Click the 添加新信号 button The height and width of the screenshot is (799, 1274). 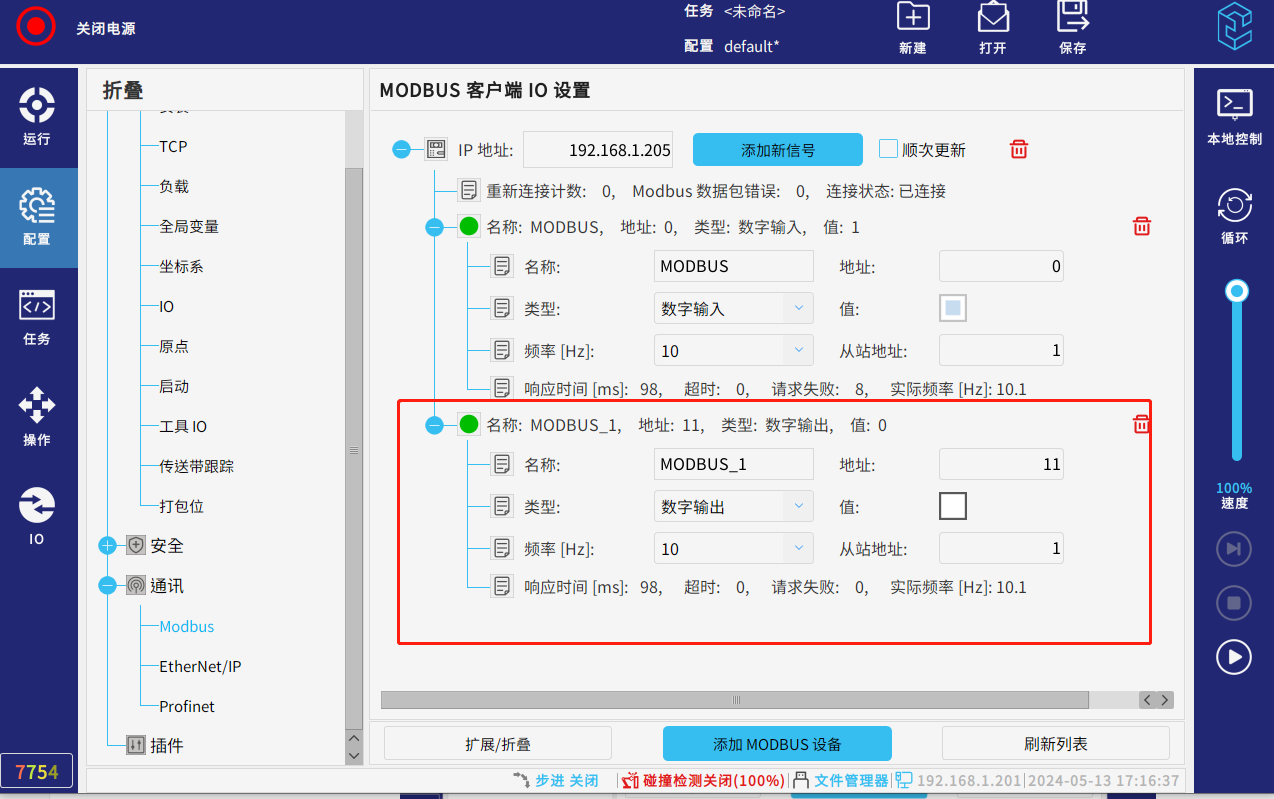tap(777, 150)
